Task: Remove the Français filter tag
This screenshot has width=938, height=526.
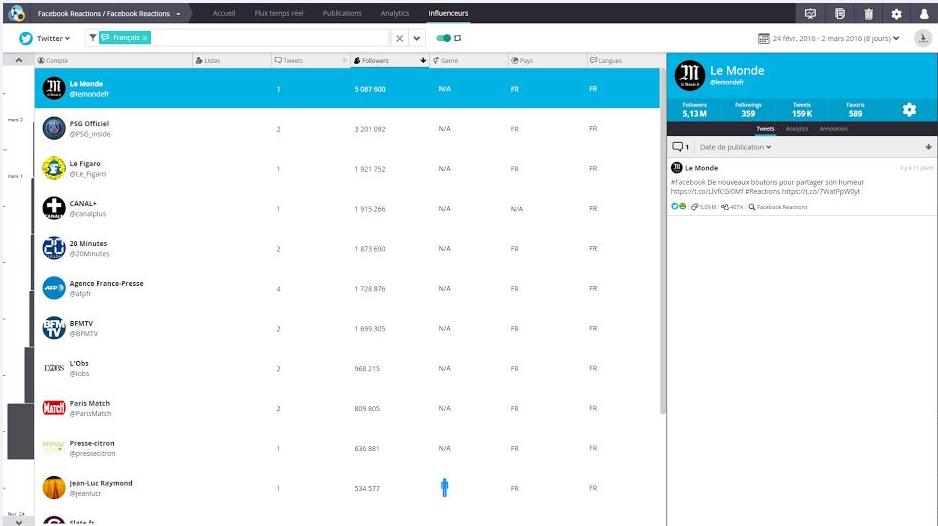Action: click(145, 38)
